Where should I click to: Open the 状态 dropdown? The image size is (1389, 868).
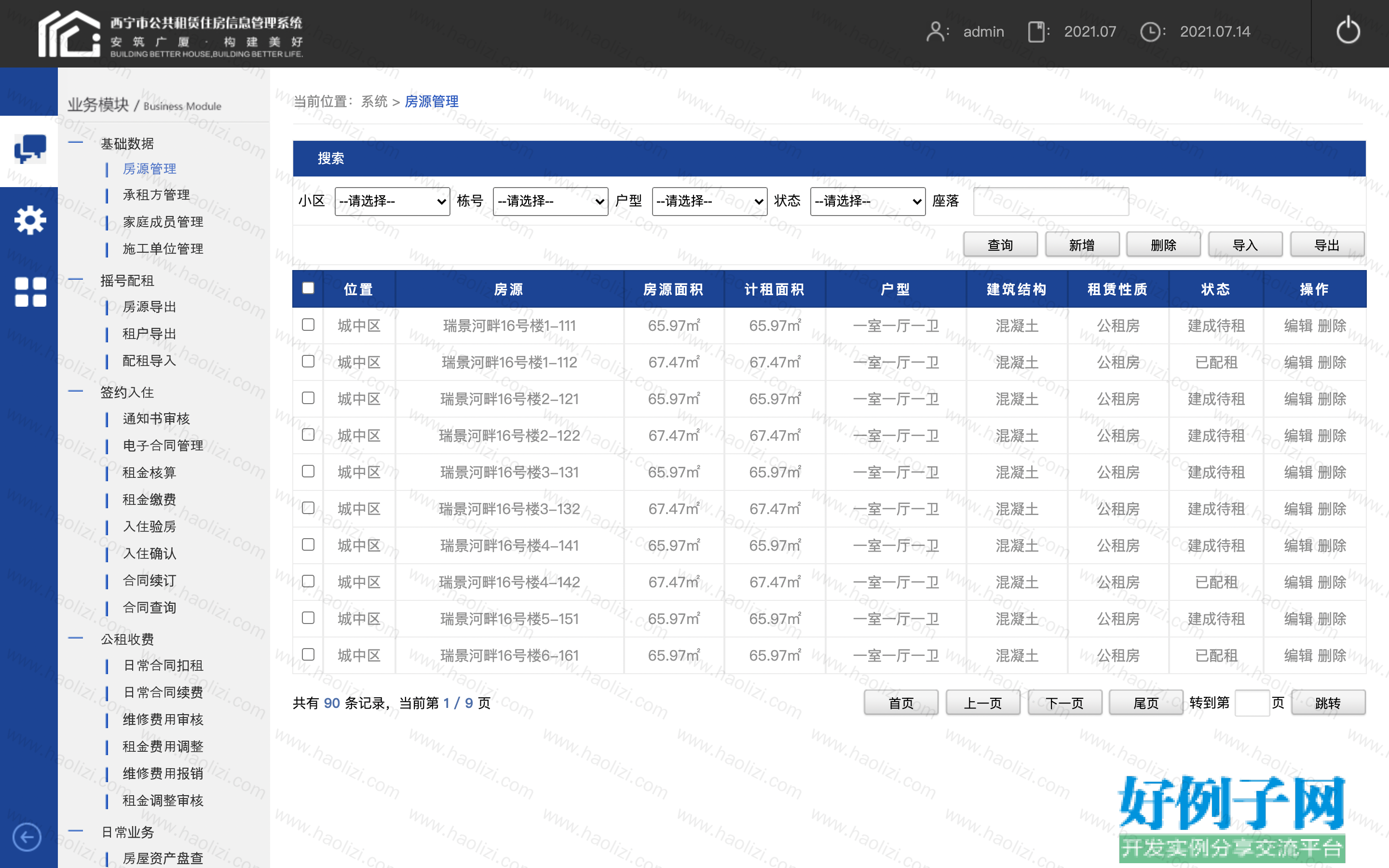pos(868,202)
